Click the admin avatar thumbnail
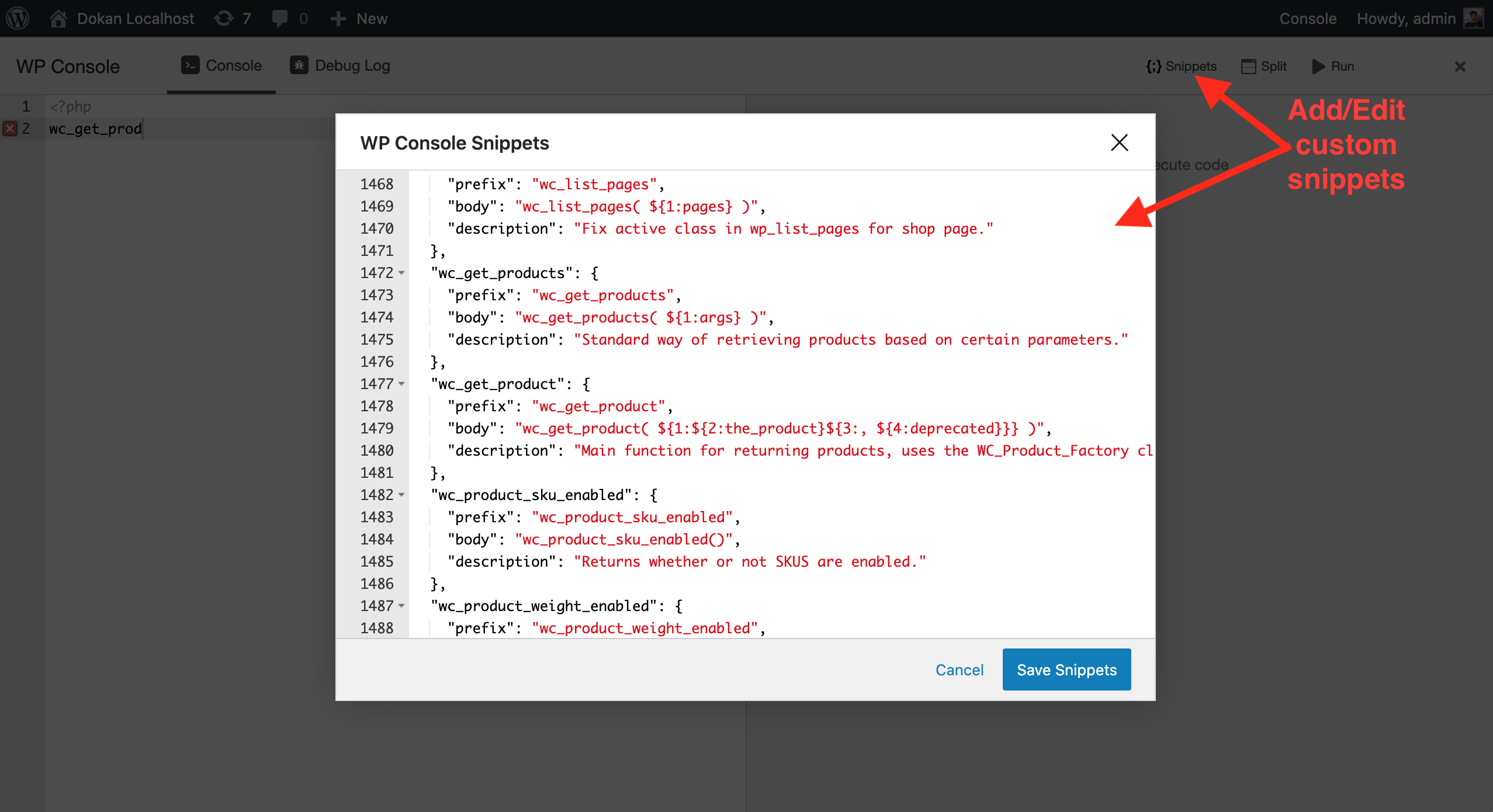This screenshot has width=1493, height=812. [x=1473, y=18]
